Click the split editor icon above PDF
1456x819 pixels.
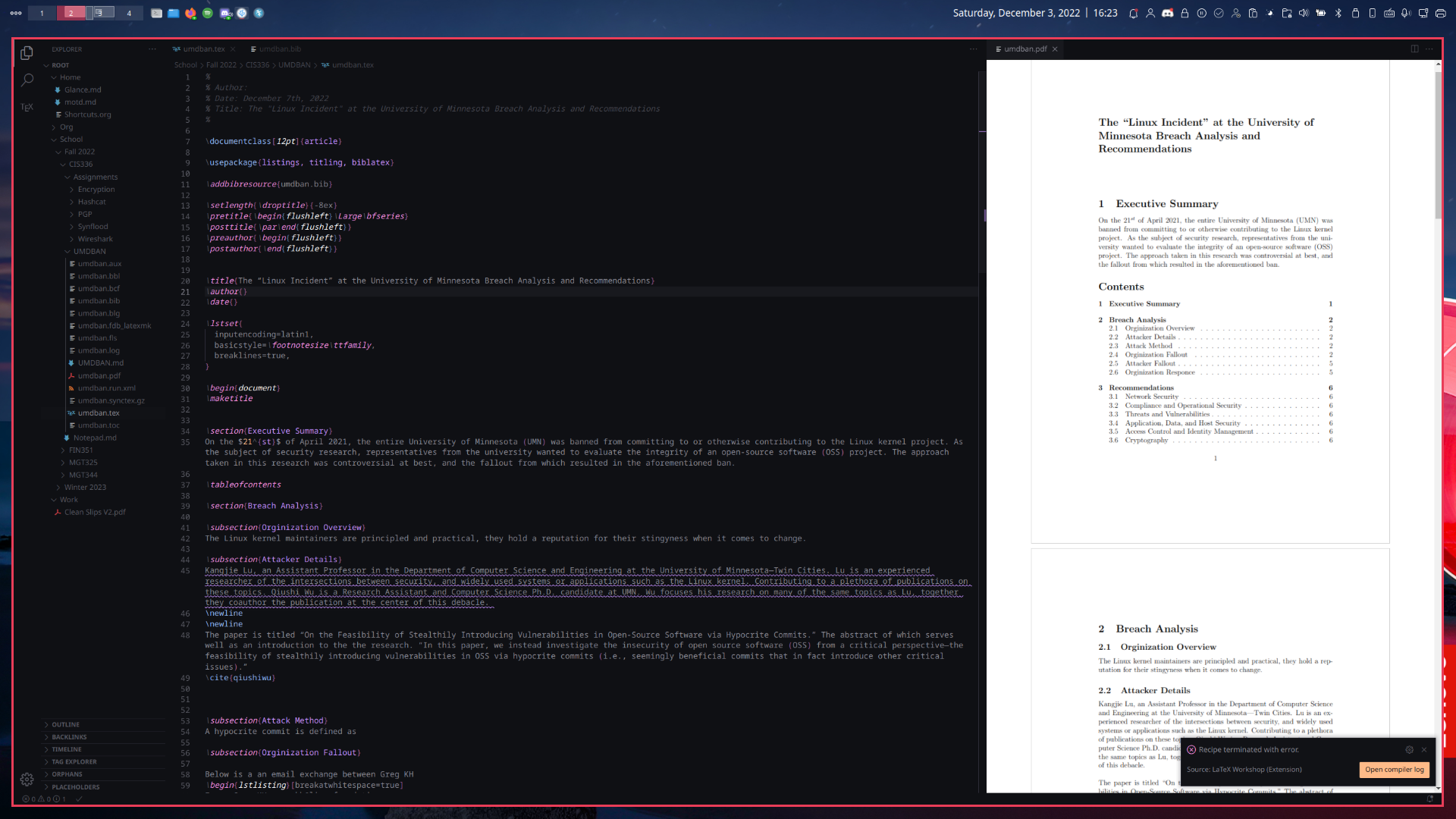[x=1414, y=49]
